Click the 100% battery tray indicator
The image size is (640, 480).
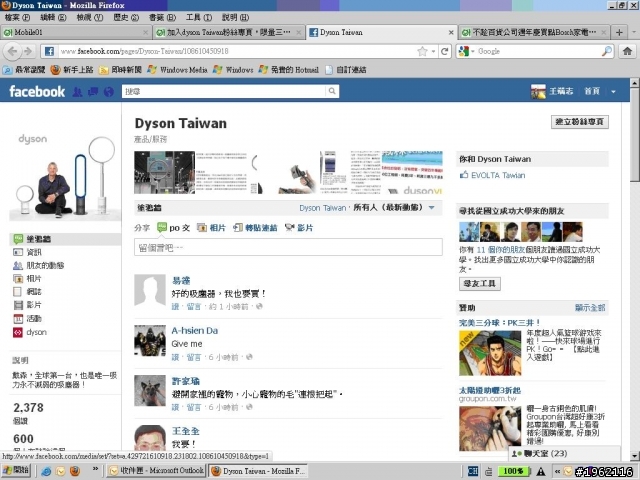tap(513, 471)
